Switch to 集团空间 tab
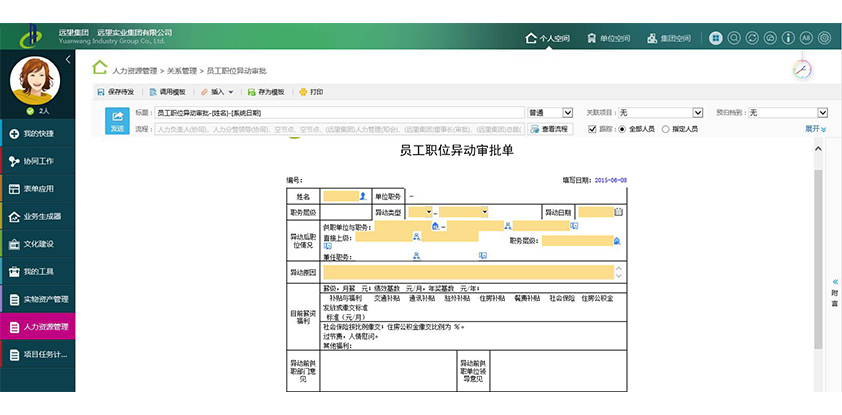 [669, 39]
